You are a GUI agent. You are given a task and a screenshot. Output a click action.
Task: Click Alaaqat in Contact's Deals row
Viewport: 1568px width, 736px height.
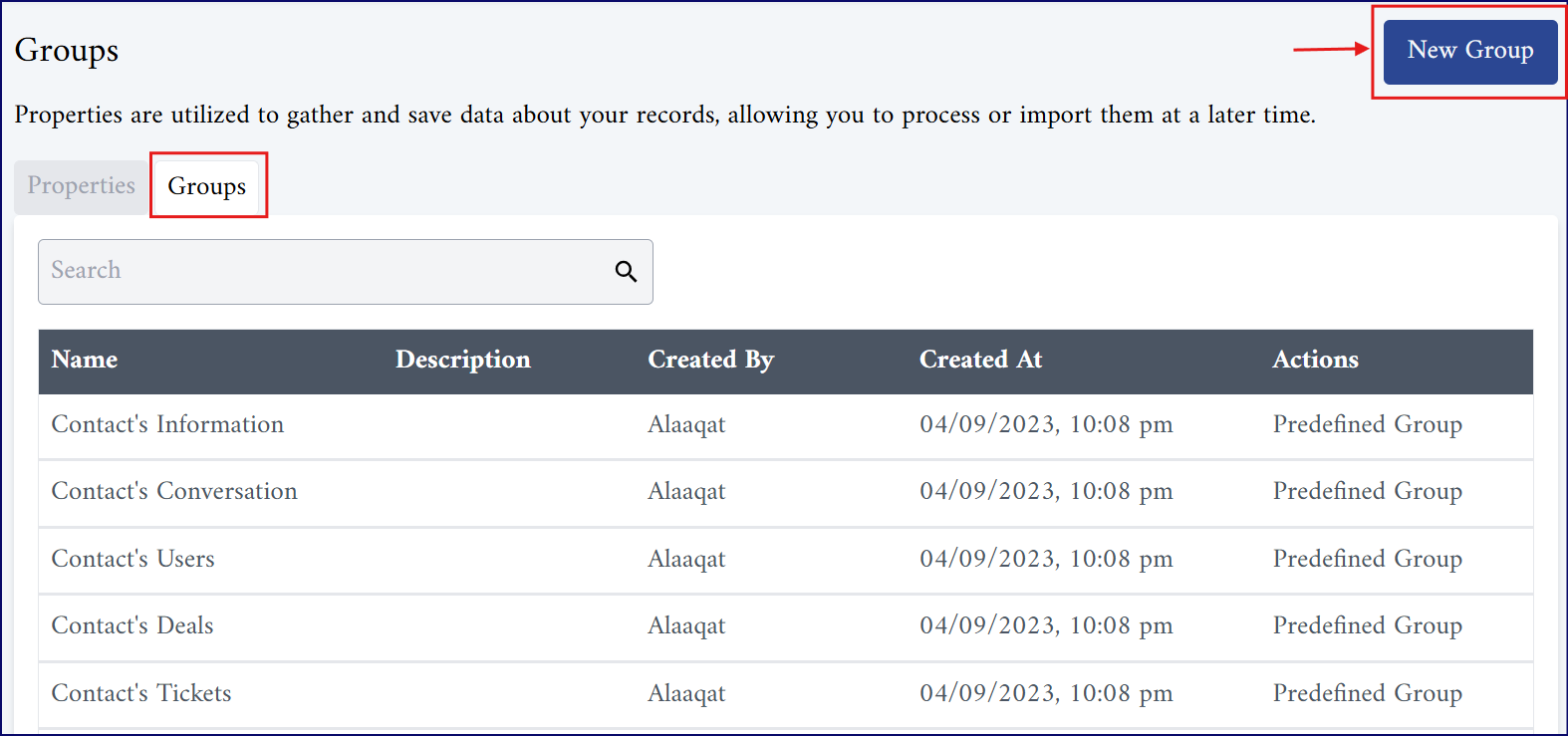686,627
